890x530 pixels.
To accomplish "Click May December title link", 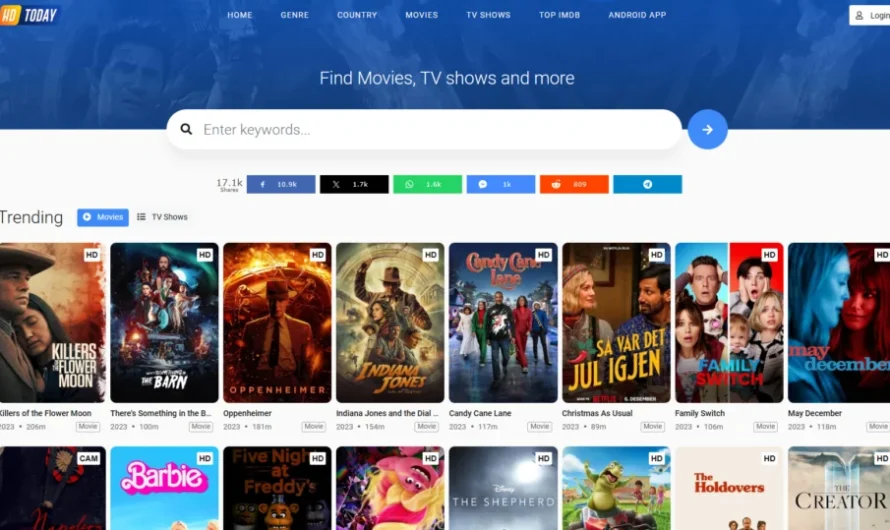I will tap(815, 414).
